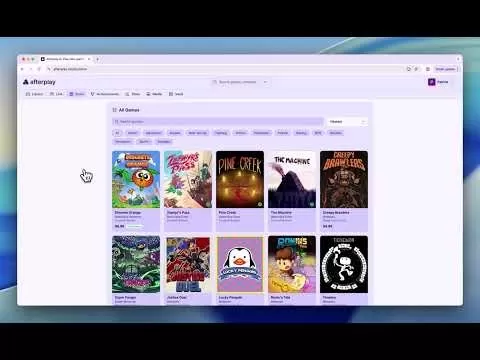This screenshot has height=360, width=480.
Task: Click the All Games search field
Action: [218, 122]
